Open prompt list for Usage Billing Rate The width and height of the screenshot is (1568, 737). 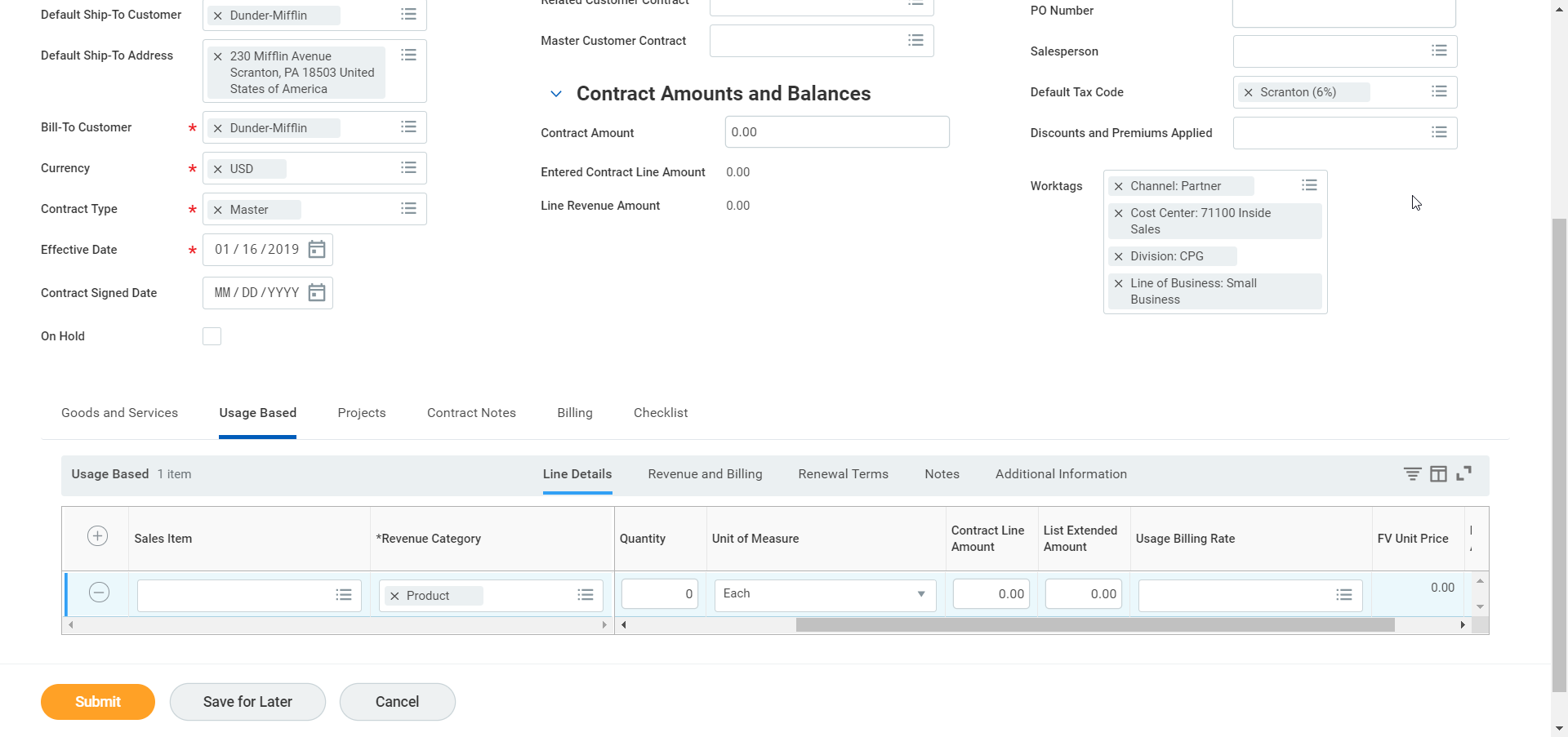point(1344,595)
